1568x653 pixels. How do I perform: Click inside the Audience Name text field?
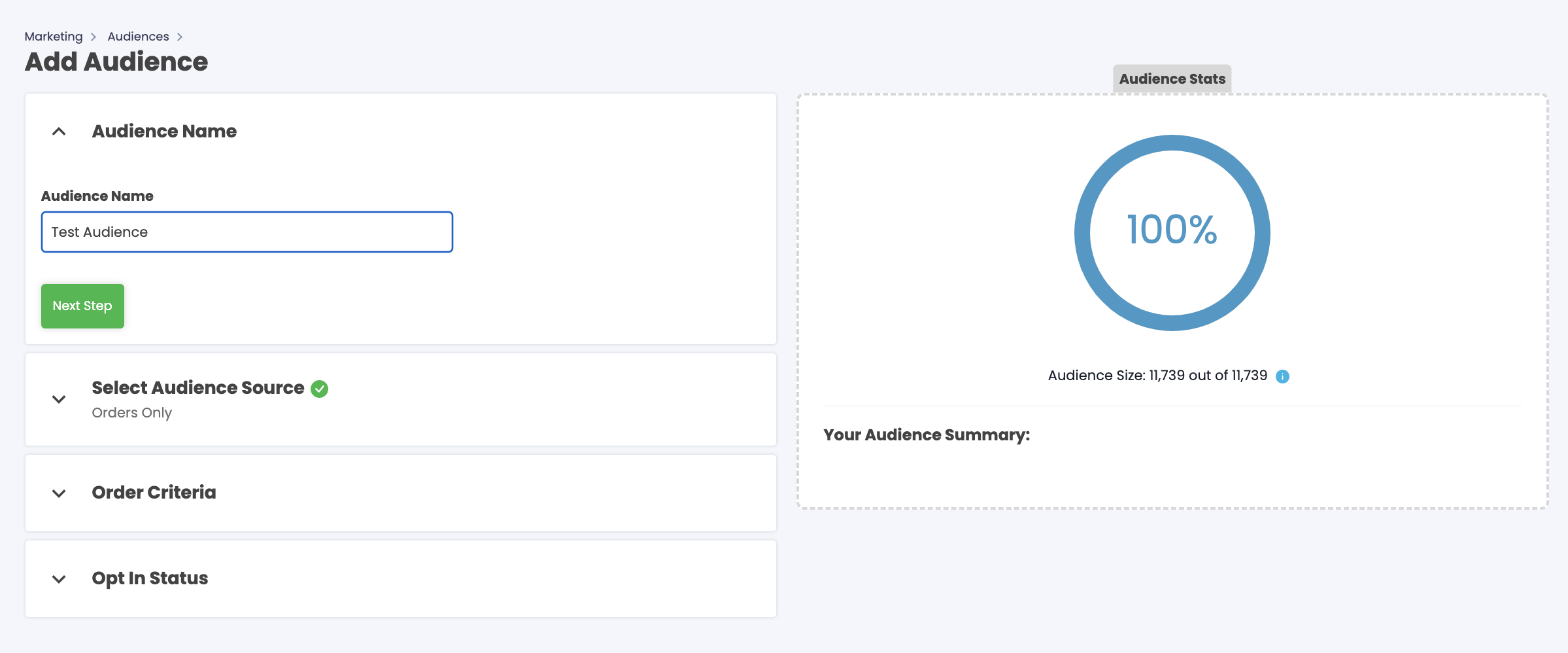pos(247,232)
